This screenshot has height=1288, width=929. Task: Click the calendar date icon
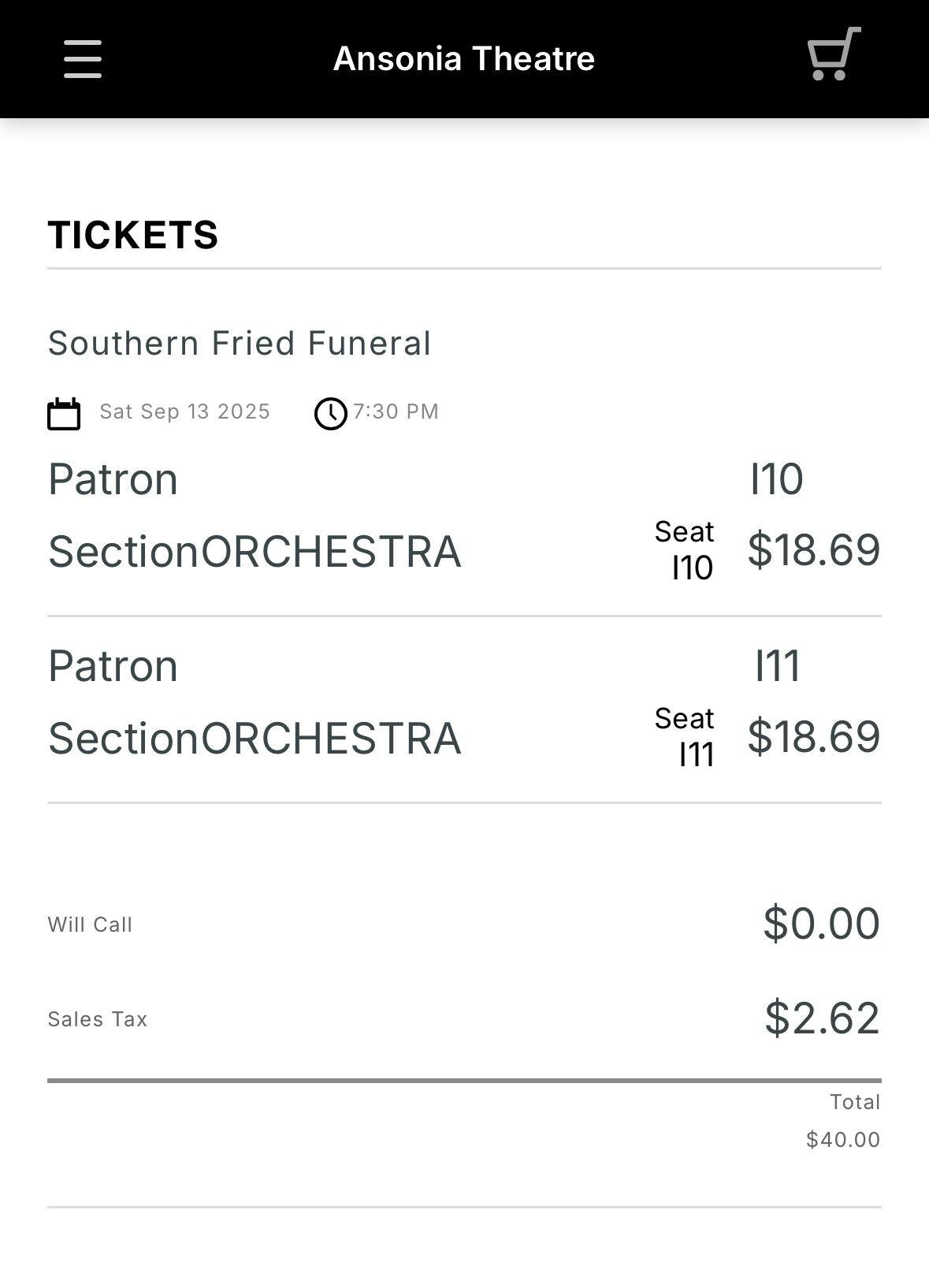[64, 413]
